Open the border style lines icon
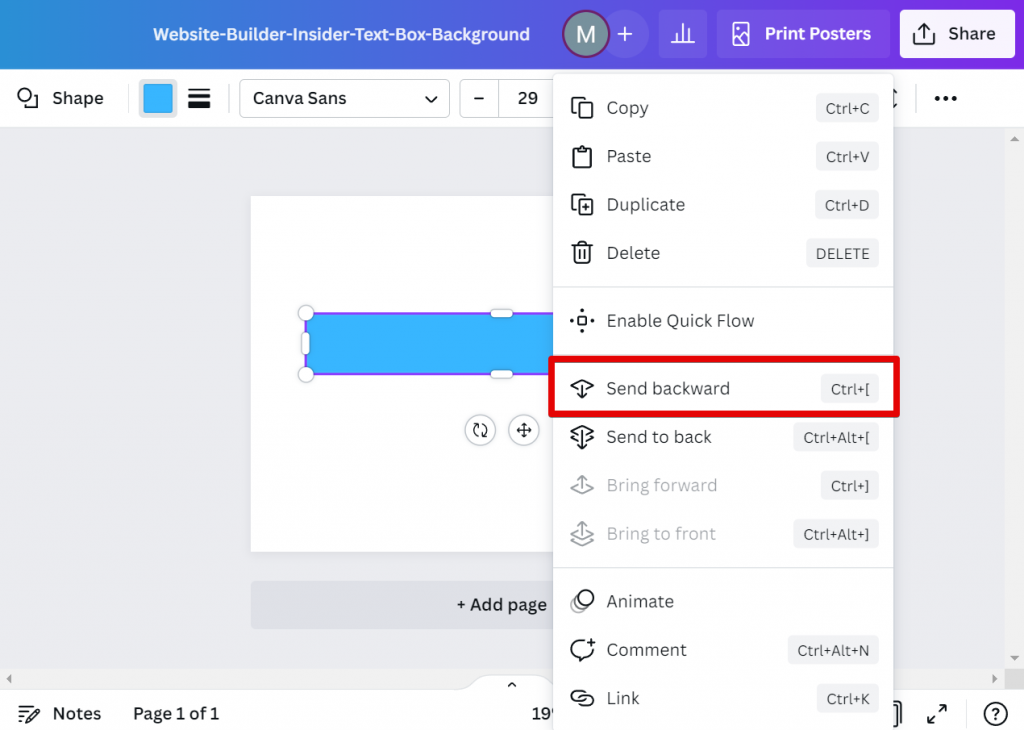The image size is (1024, 730). click(x=199, y=98)
